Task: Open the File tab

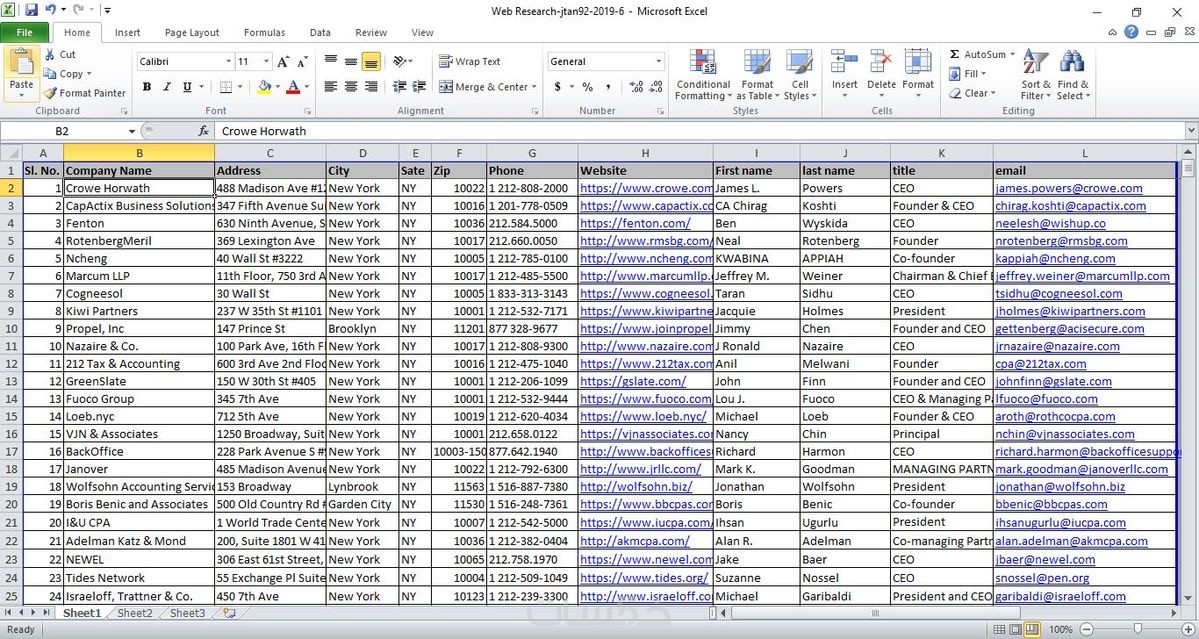Action: (24, 33)
